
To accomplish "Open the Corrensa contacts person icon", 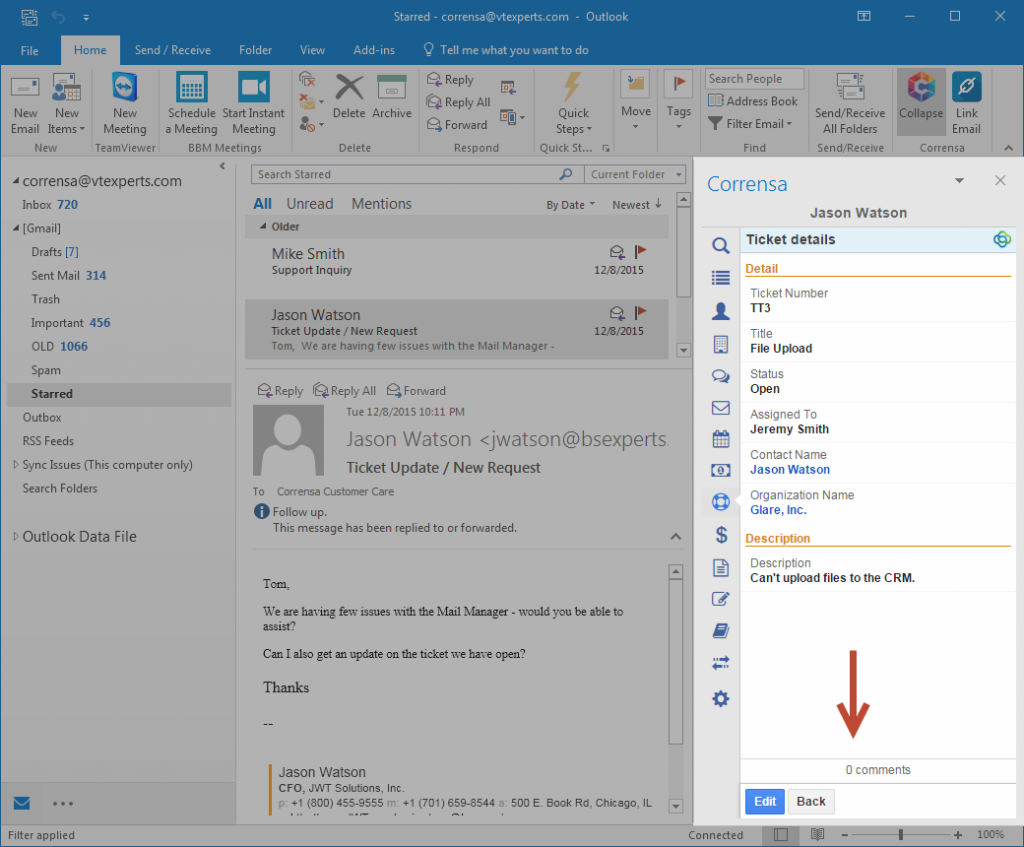I will [720, 311].
